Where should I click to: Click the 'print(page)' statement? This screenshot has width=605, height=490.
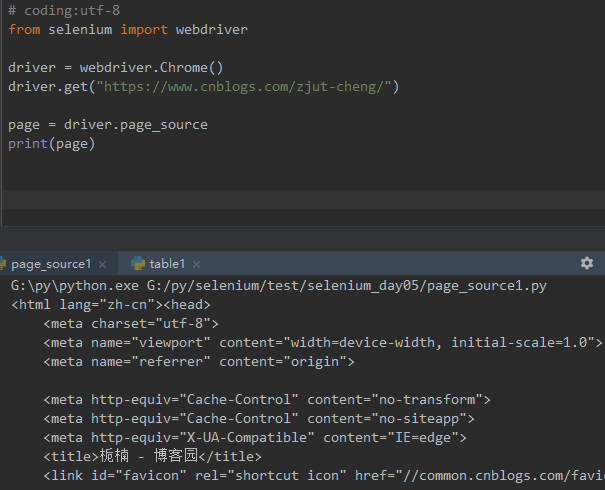[x=51, y=144]
